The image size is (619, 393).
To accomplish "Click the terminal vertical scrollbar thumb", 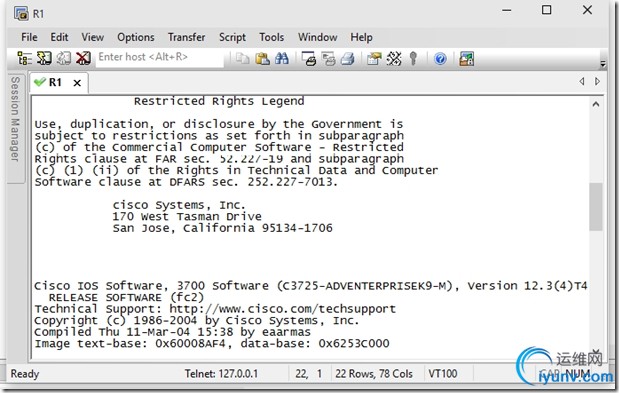I will point(596,207).
